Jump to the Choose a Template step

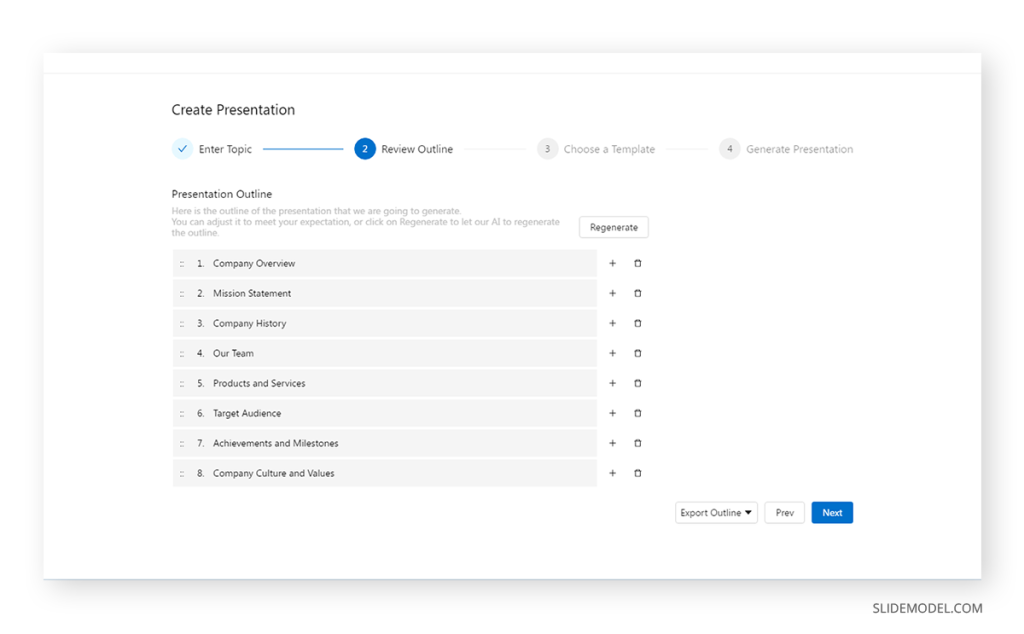pos(548,148)
